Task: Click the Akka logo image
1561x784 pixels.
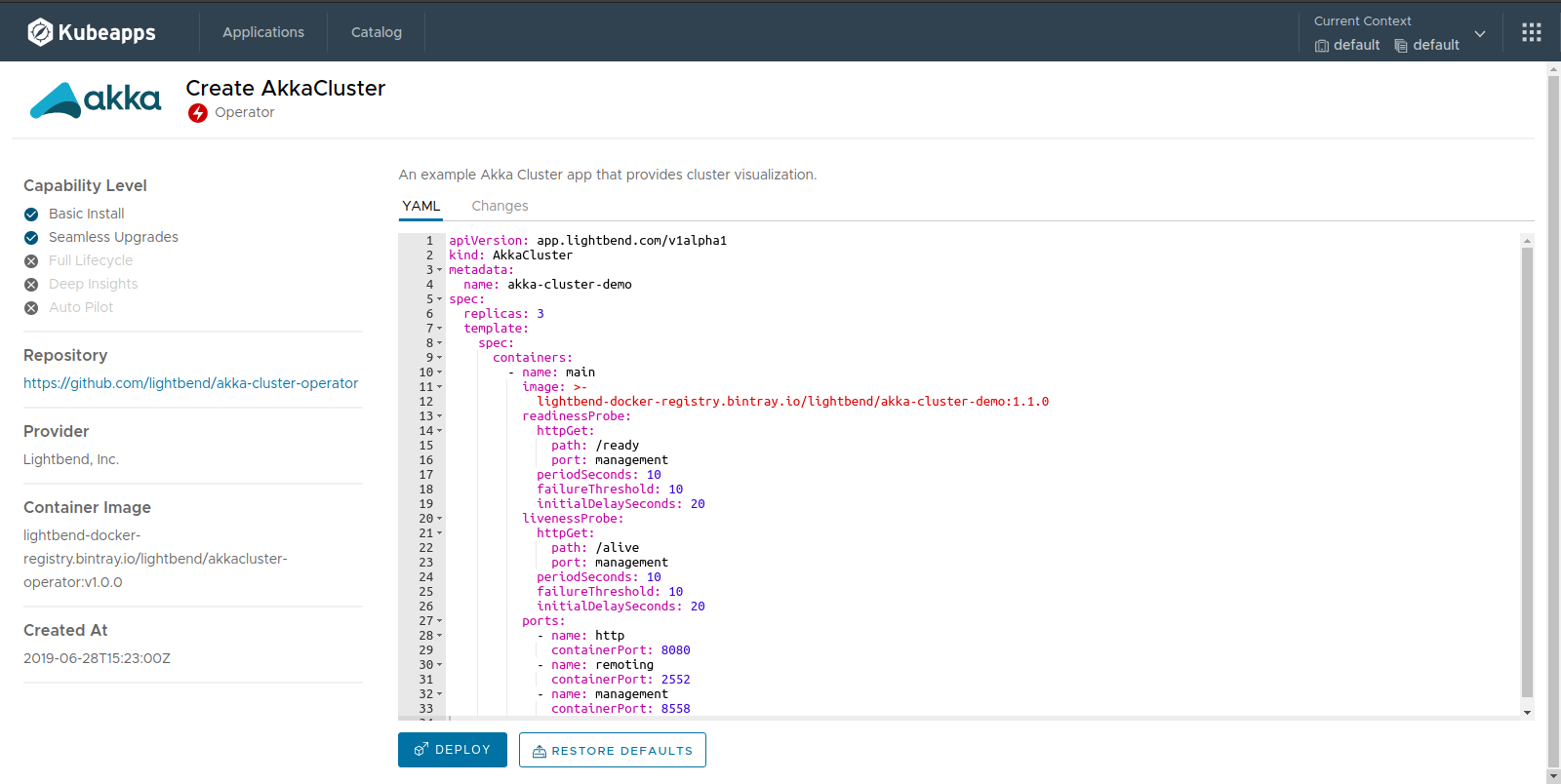Action: pyautogui.click(x=96, y=99)
